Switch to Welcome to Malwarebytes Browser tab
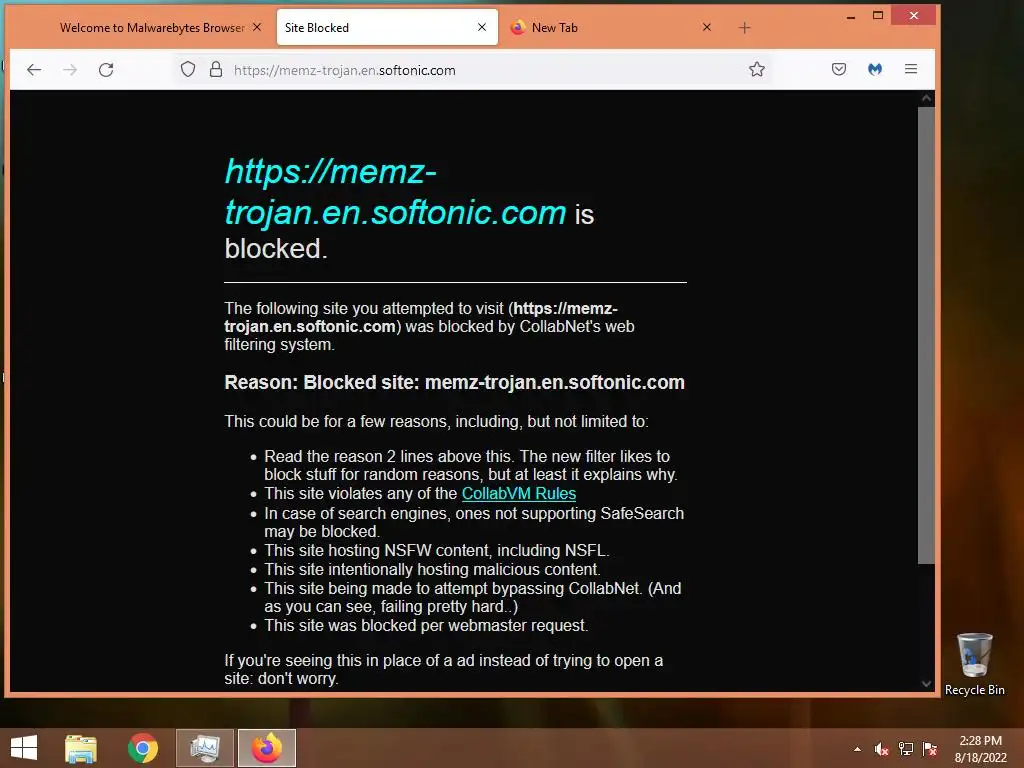Viewport: 1024px width, 768px height. 152,27
